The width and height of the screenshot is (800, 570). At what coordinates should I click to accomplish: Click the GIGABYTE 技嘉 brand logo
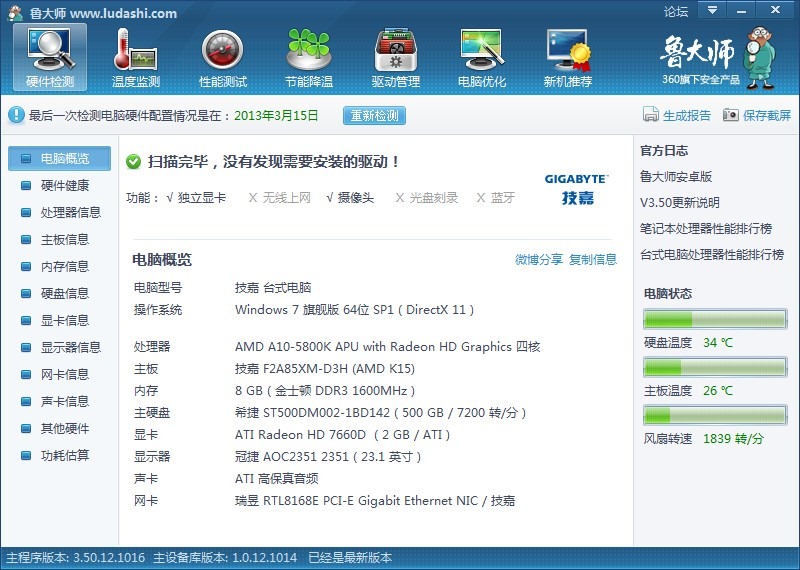point(577,189)
